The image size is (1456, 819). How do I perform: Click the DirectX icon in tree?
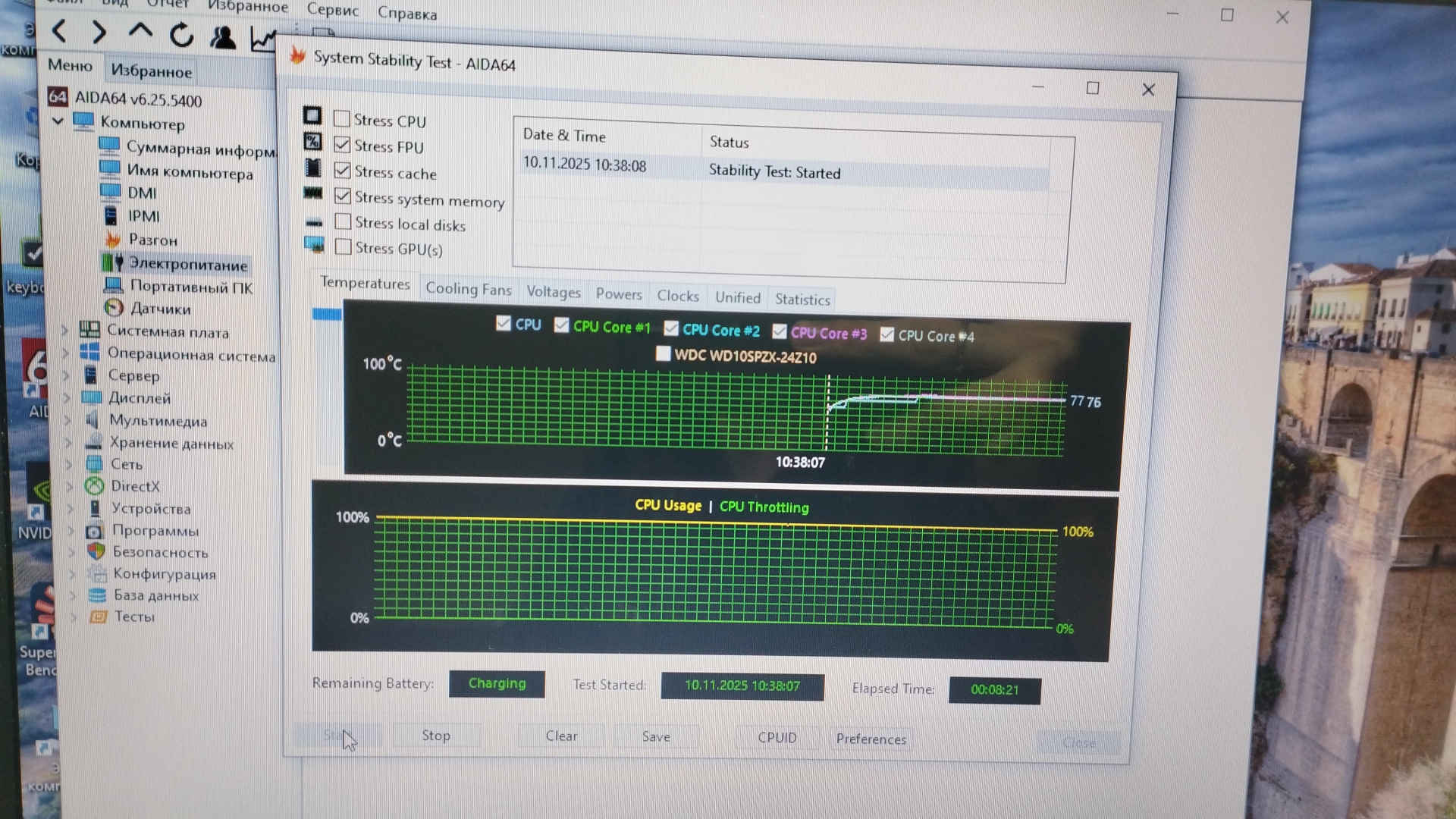point(95,486)
